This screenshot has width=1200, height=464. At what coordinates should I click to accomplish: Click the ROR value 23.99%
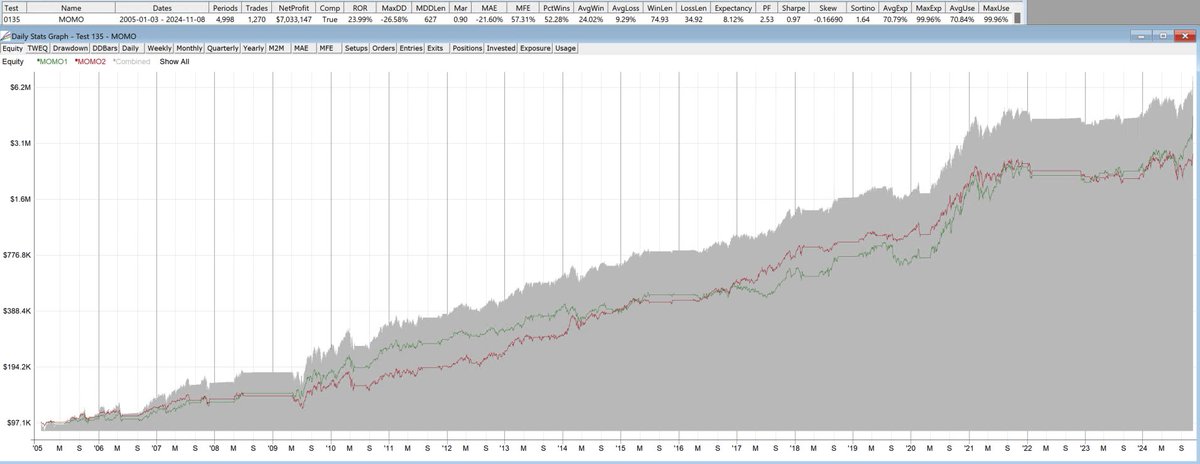coord(360,20)
